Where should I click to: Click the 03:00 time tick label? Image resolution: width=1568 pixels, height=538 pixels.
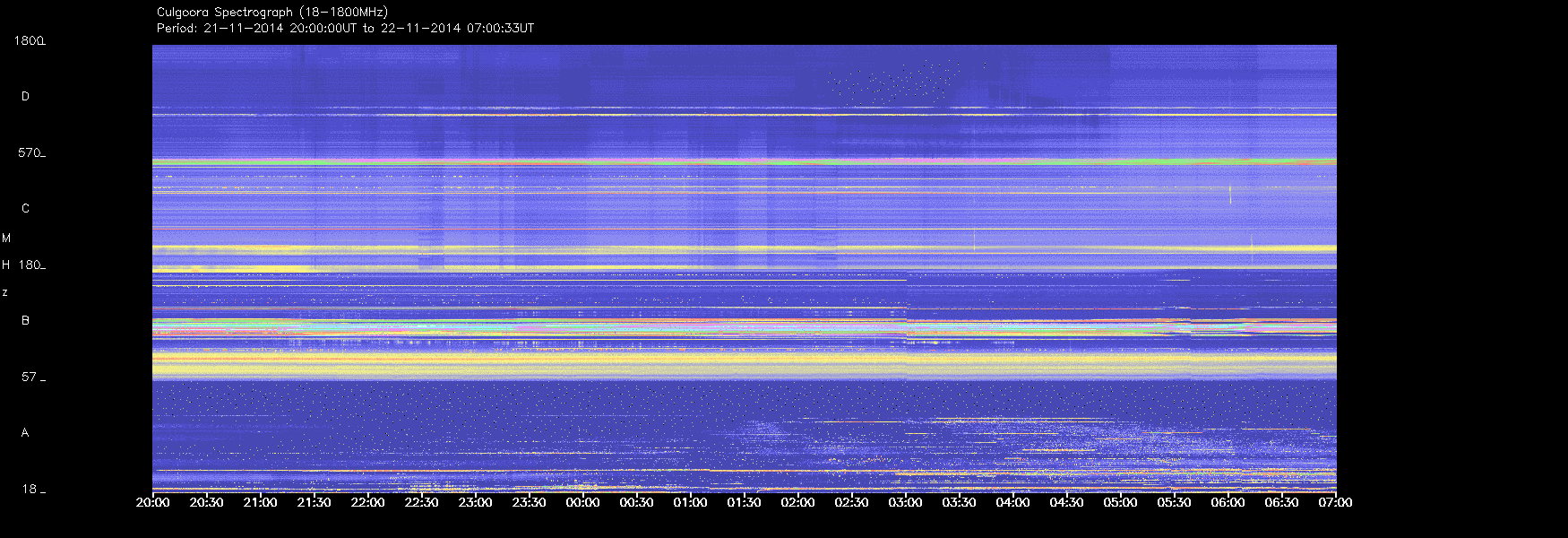[x=905, y=502]
